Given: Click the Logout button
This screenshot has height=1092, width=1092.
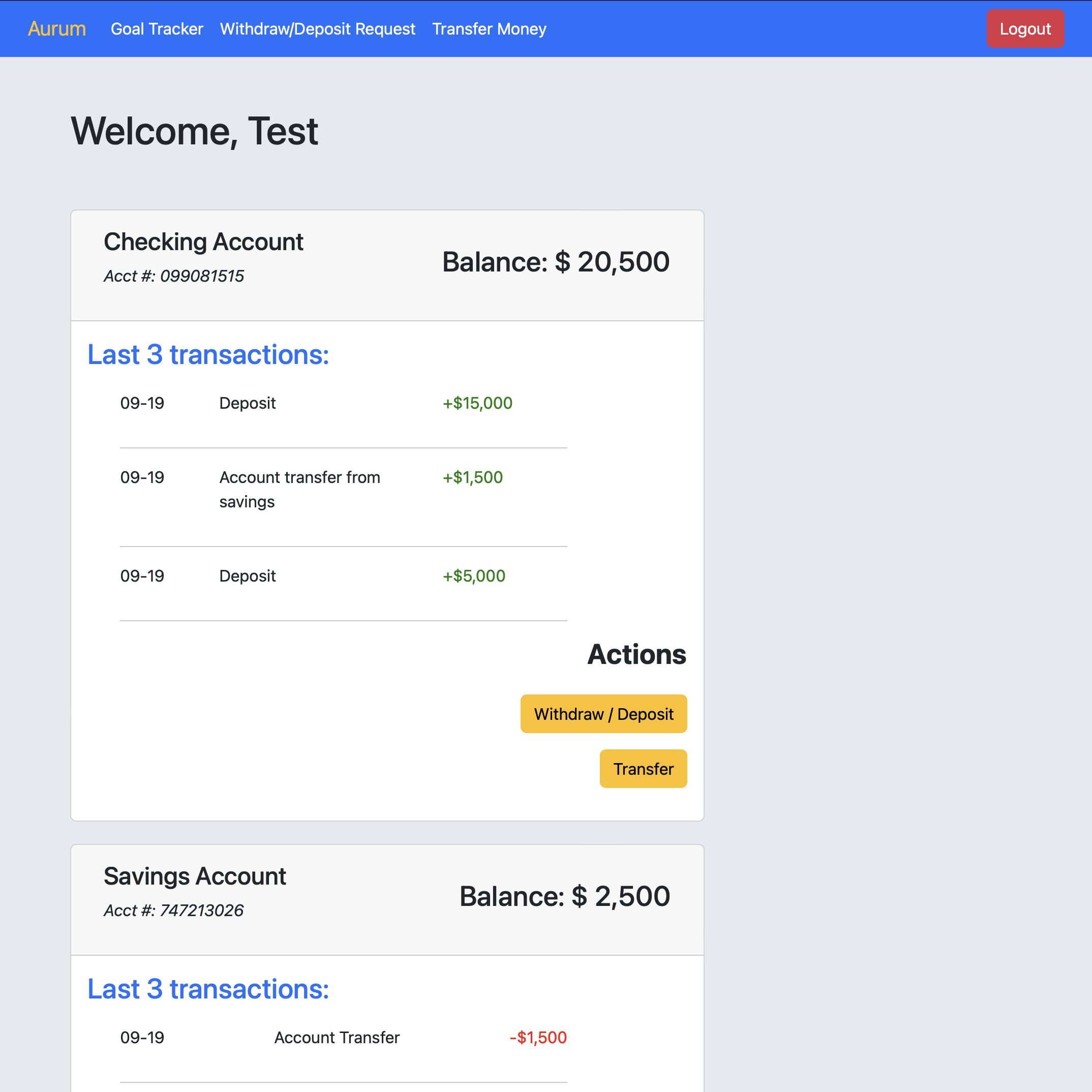Looking at the screenshot, I should [1025, 29].
